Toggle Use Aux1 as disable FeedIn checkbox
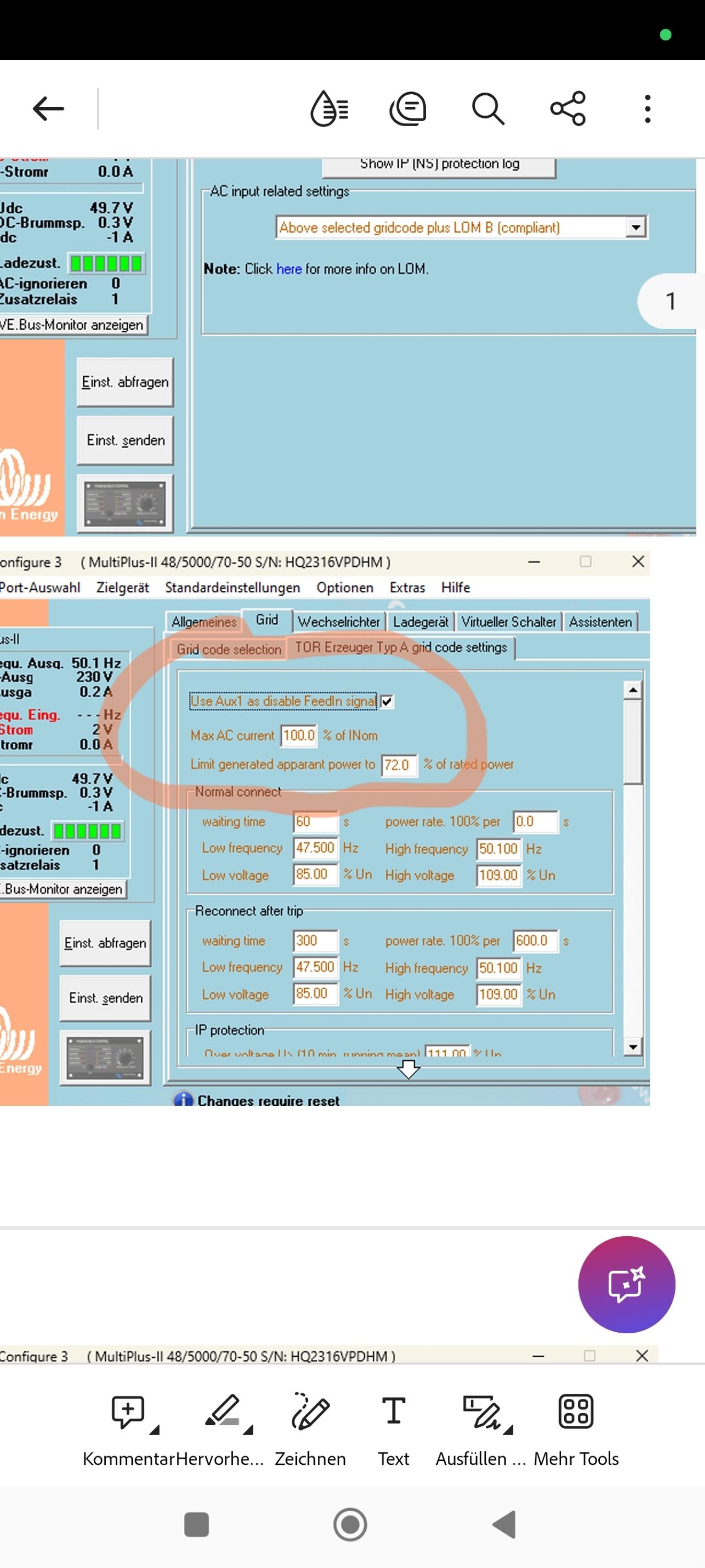 [387, 702]
